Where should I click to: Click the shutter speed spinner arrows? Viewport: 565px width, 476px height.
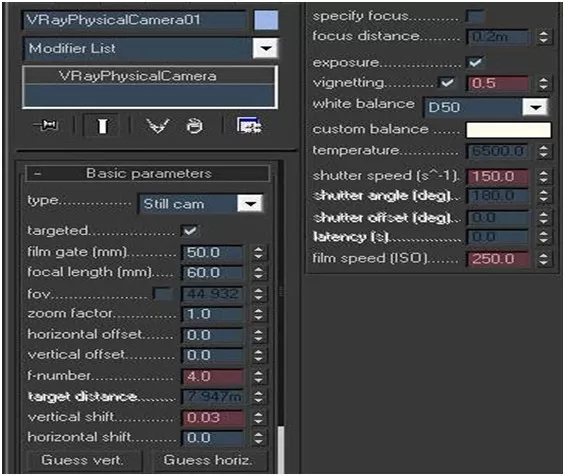click(x=543, y=177)
